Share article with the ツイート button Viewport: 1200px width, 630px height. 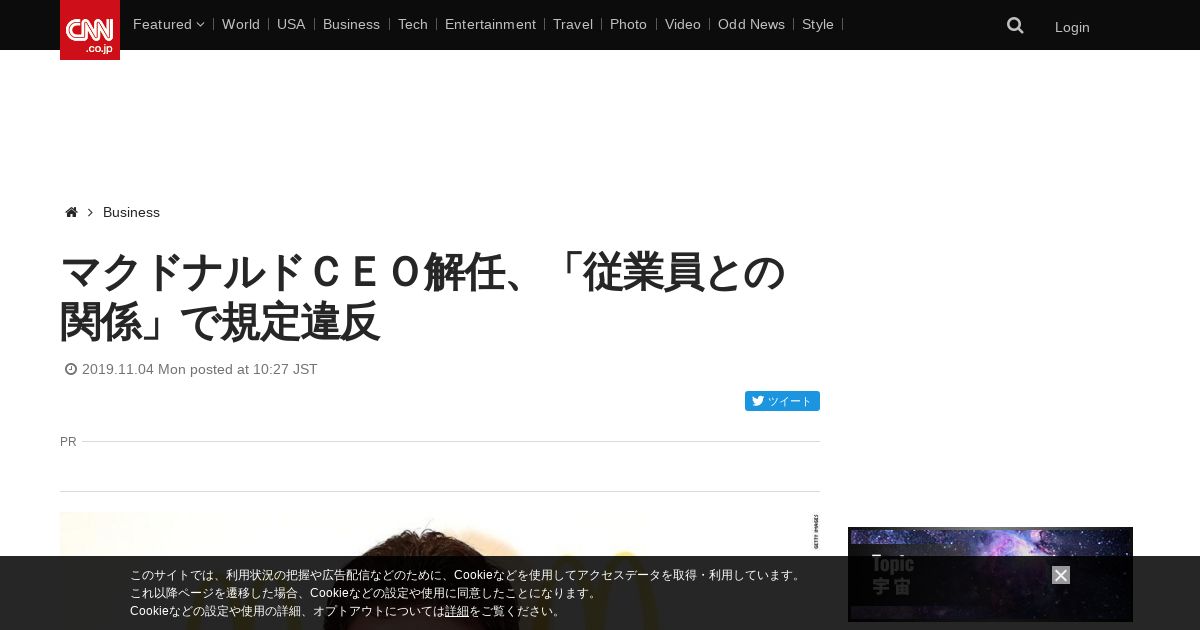click(782, 401)
